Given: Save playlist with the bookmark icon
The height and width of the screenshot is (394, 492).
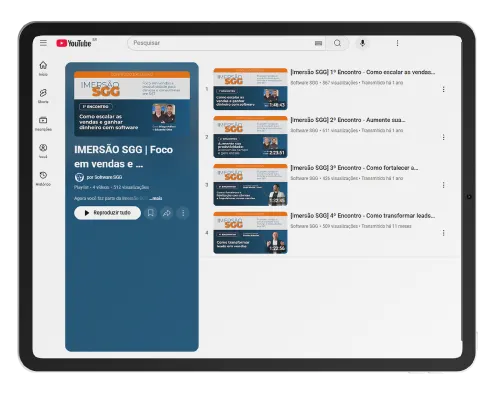Looking at the screenshot, I should pyautogui.click(x=151, y=213).
